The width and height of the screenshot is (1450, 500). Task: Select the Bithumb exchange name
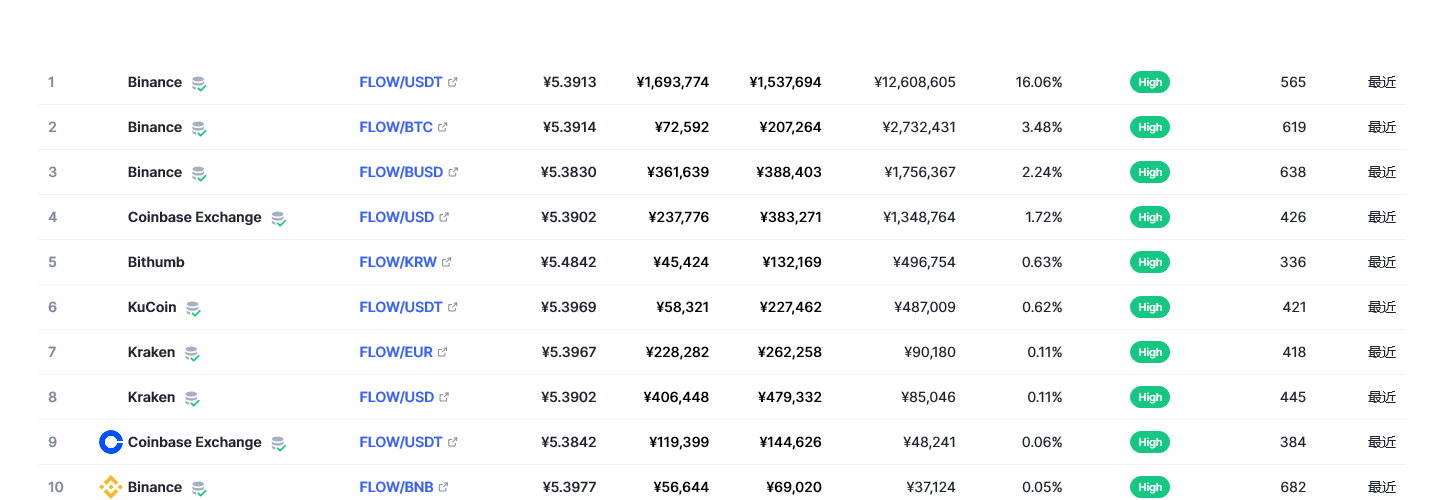tap(156, 262)
